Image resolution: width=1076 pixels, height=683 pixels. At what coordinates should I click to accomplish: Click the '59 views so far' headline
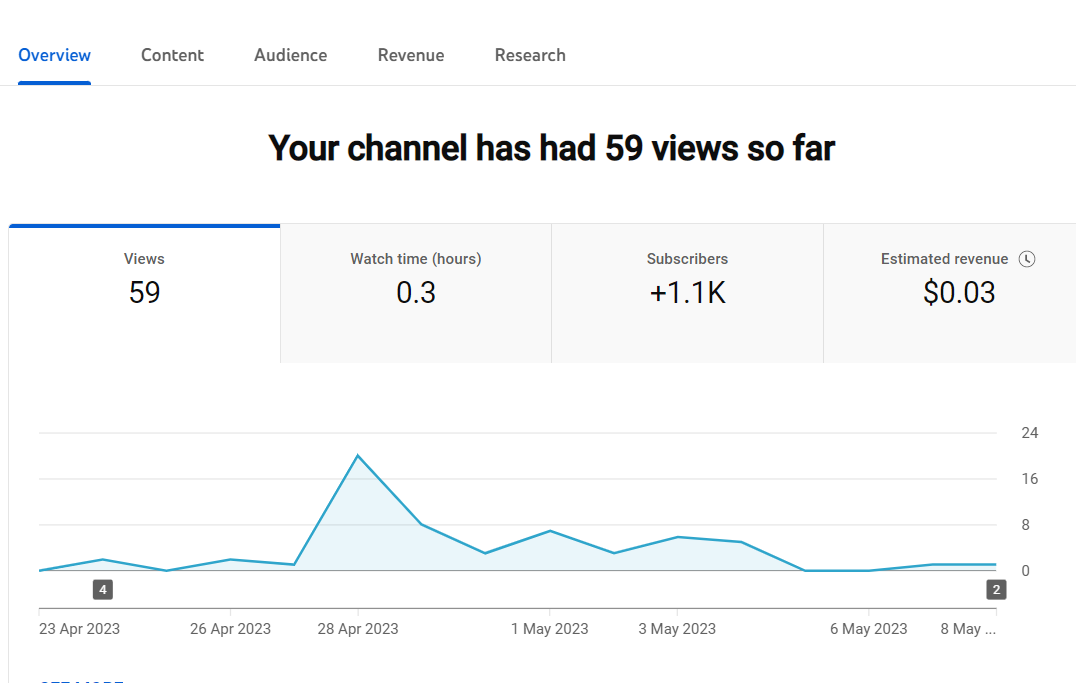pos(552,148)
